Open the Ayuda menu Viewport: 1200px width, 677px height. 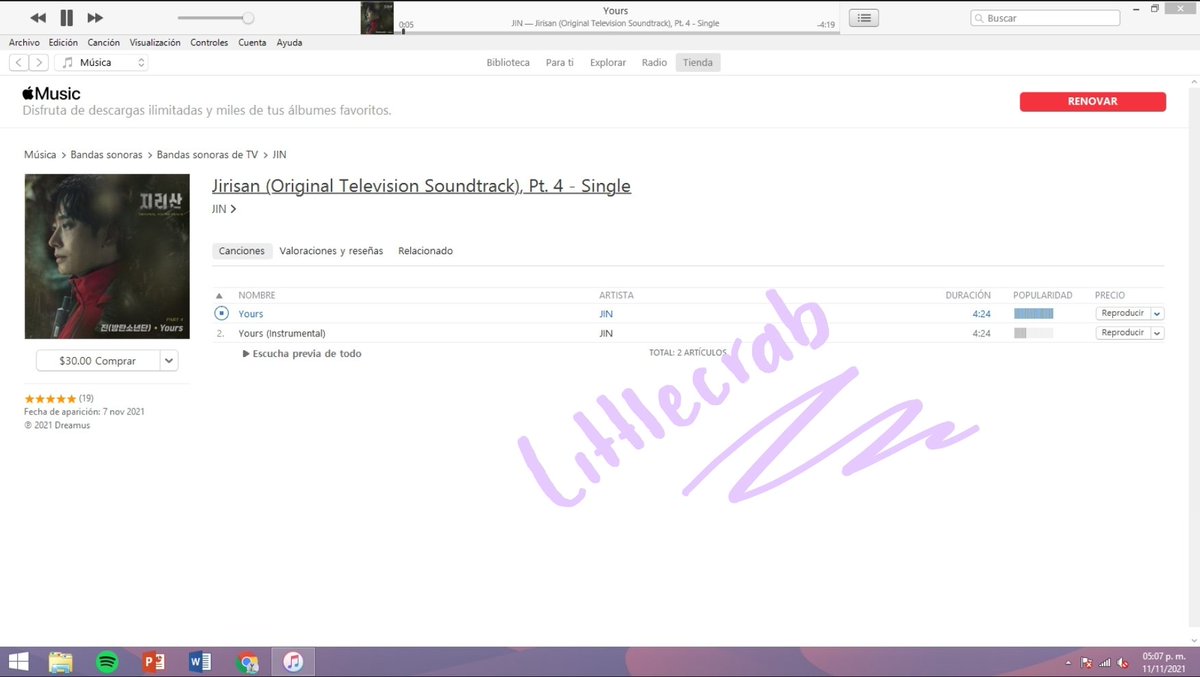[289, 43]
